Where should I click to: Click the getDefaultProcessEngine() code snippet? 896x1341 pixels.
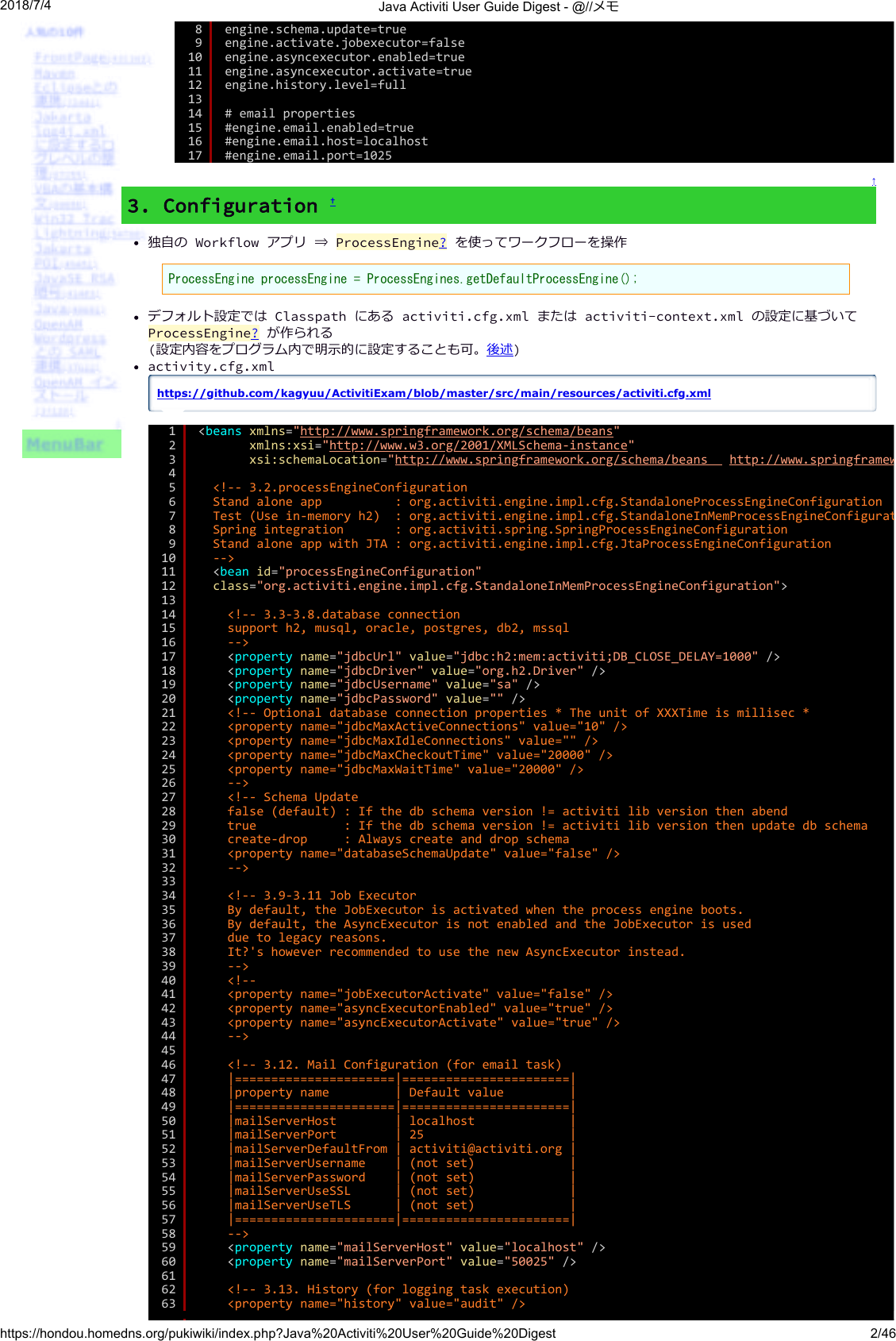pyautogui.click(x=402, y=279)
